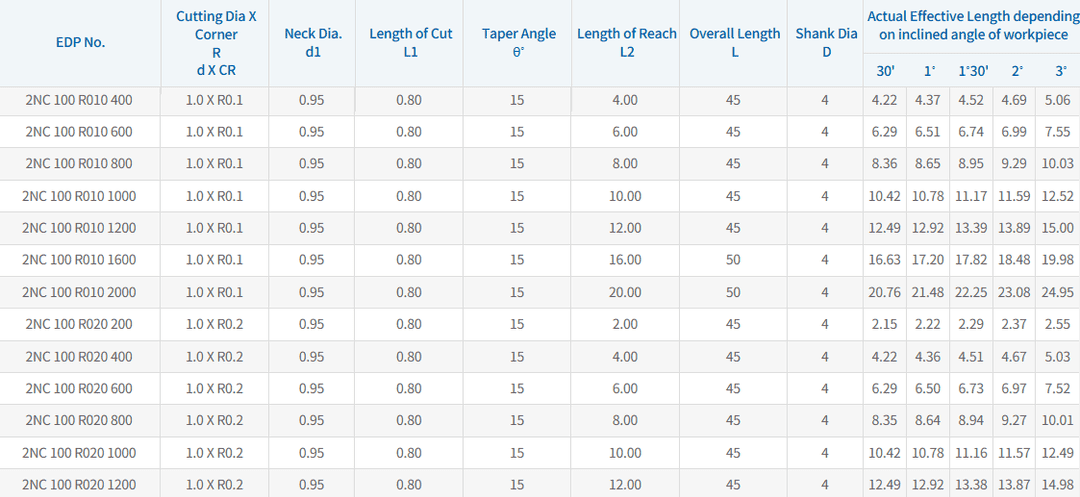Select the Length of Reach L2 header
The image size is (1080, 497).
[x=626, y=42]
